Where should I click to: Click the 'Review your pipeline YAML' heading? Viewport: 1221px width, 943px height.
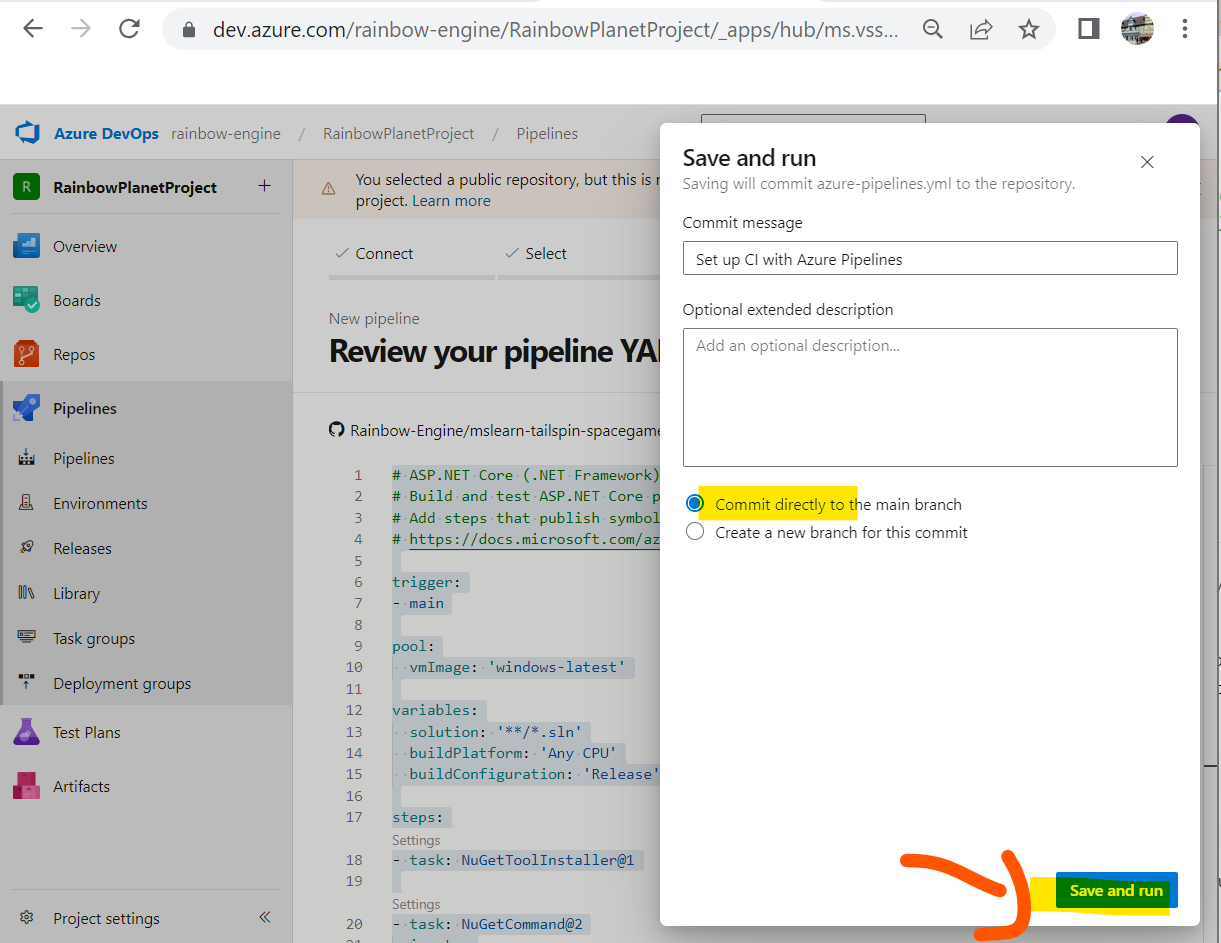pos(495,351)
